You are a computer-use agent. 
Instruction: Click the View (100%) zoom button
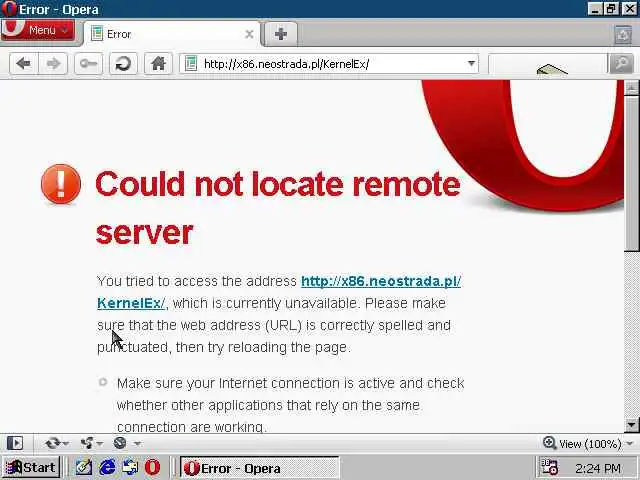point(582,443)
